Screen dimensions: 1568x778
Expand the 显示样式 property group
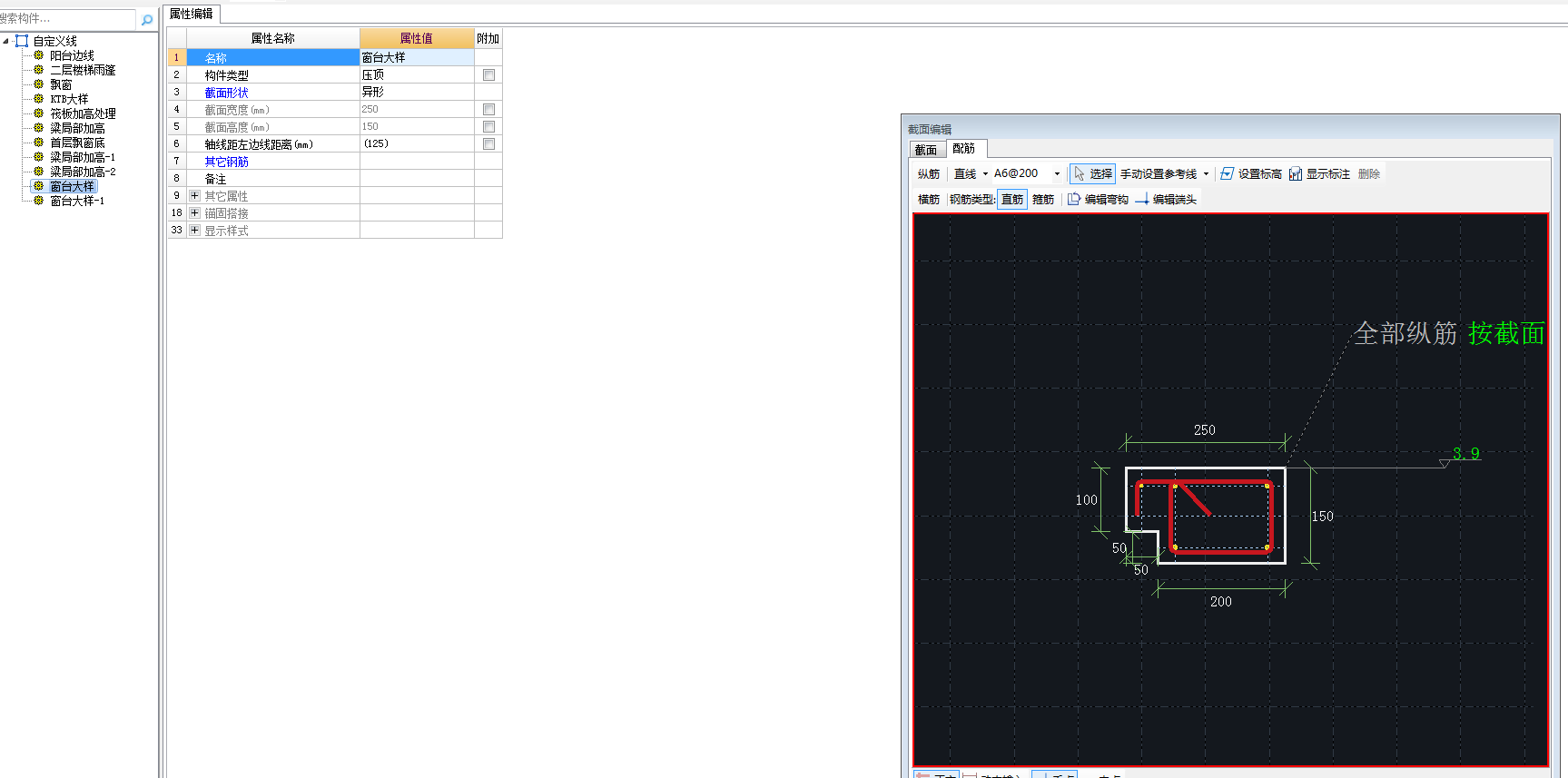pos(194,231)
